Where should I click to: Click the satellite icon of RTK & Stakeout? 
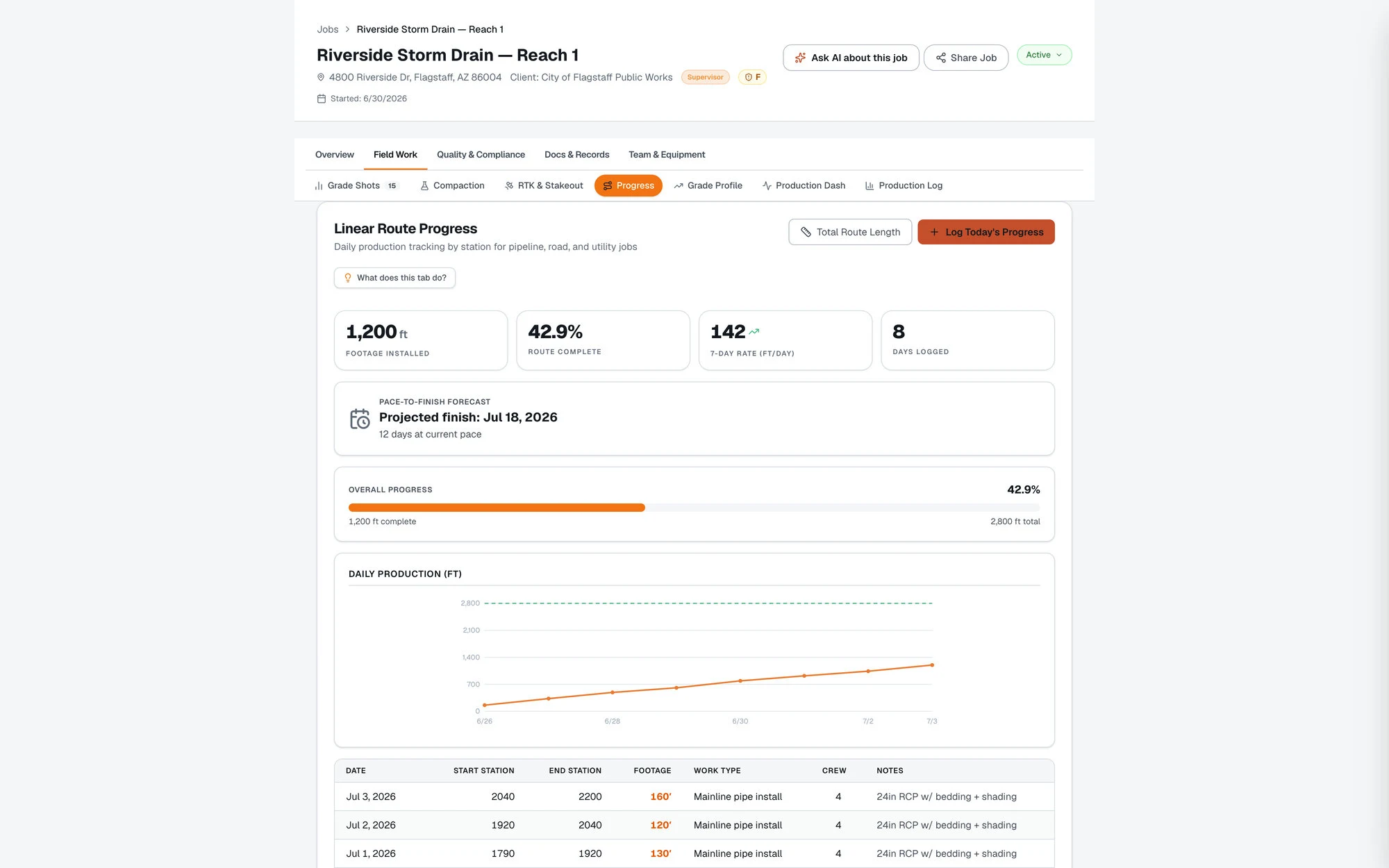(x=509, y=185)
